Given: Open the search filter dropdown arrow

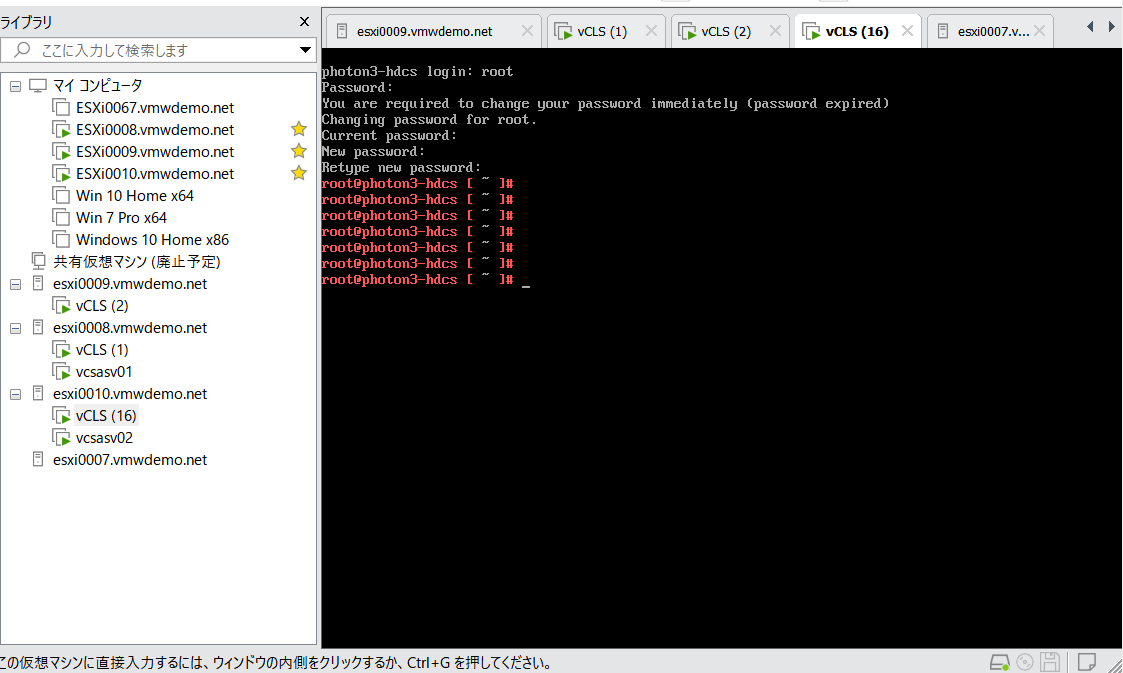Looking at the screenshot, I should click(x=305, y=50).
